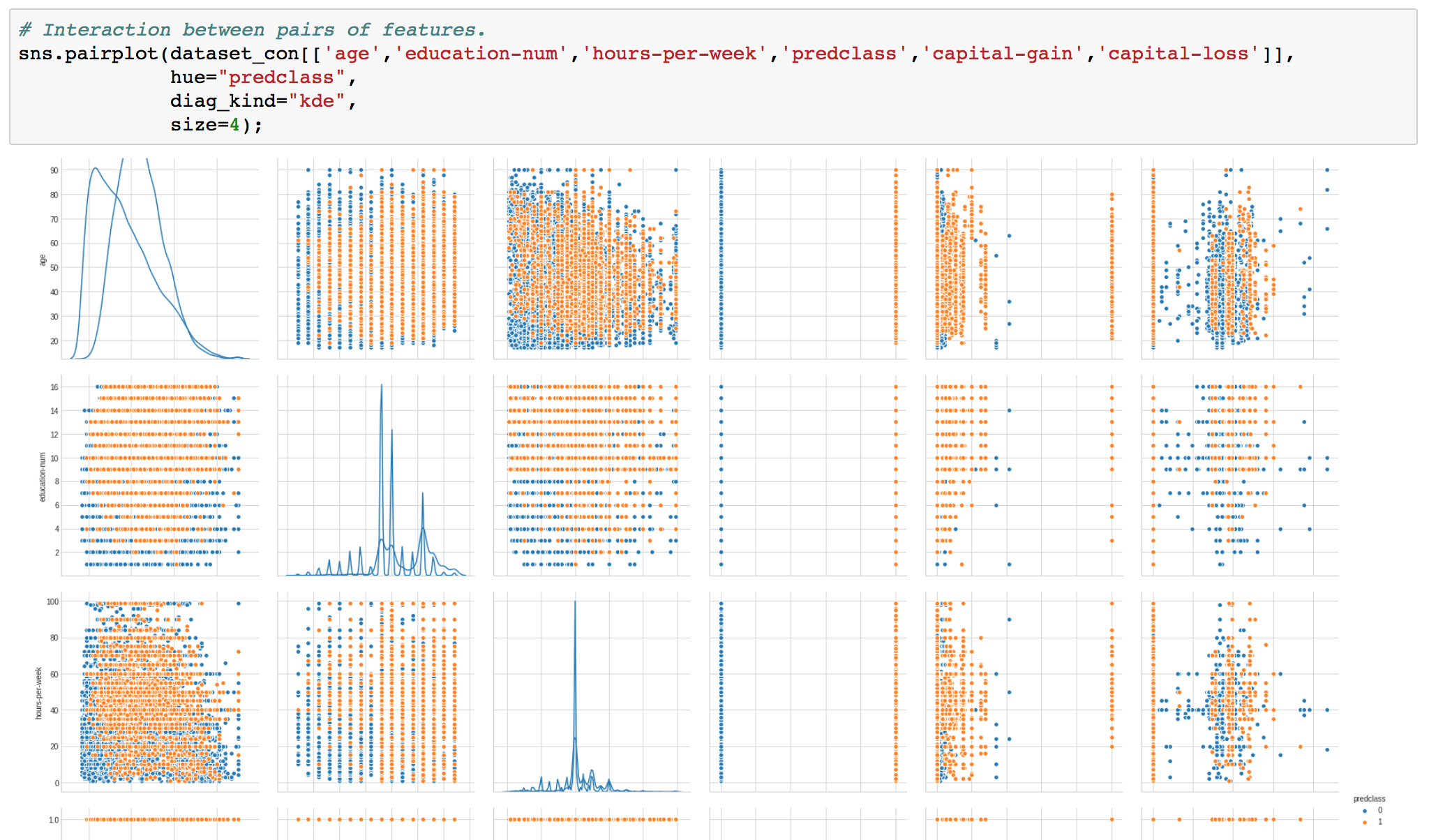Open the hours-per-week KDE diagonal plot
Viewport: 1429px width, 840px height.
coord(592,691)
